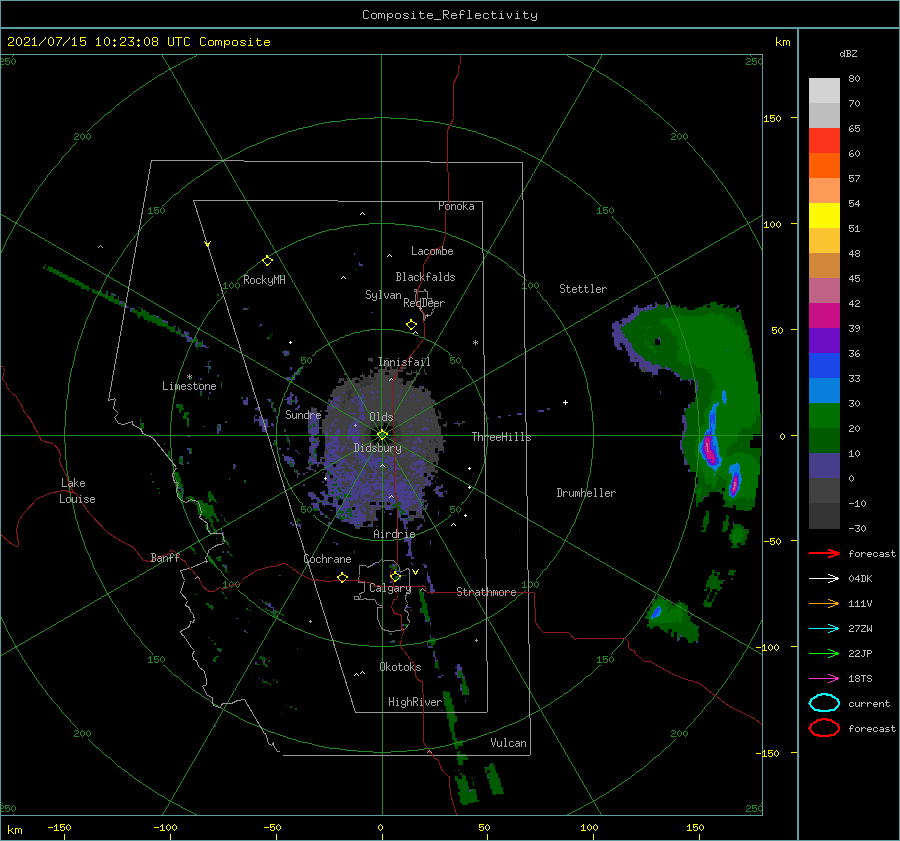Click the yellow diamond marker near Cochrane
This screenshot has height=841, width=900.
pyautogui.click(x=342, y=577)
